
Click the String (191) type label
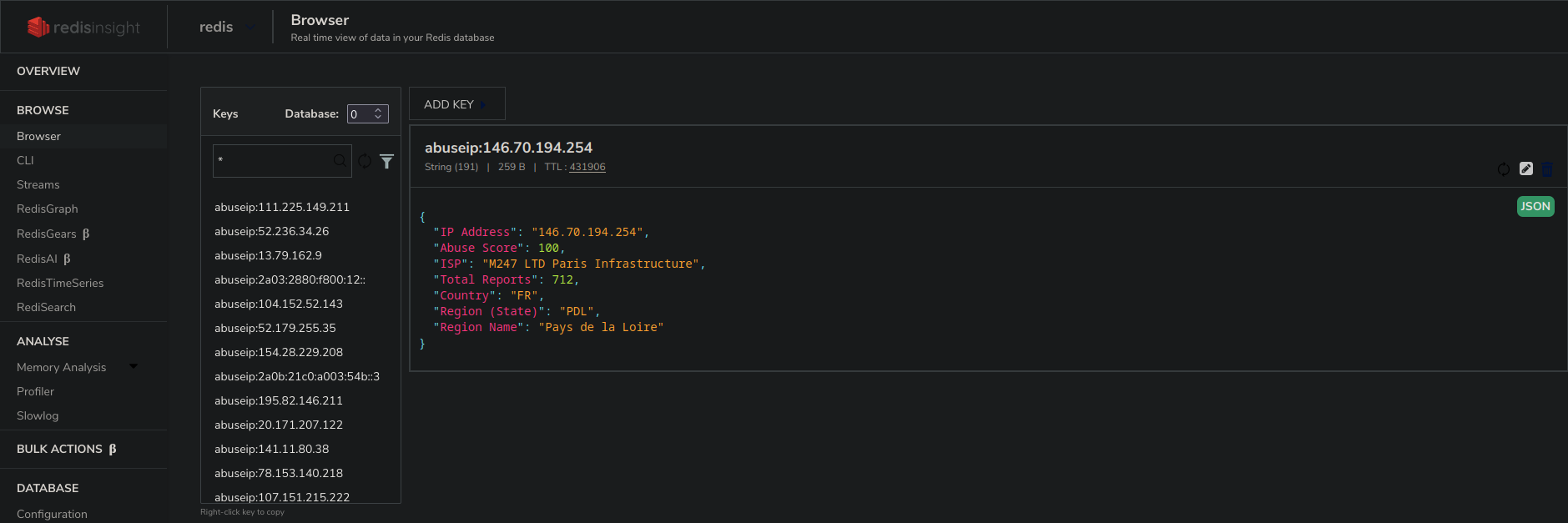point(451,167)
